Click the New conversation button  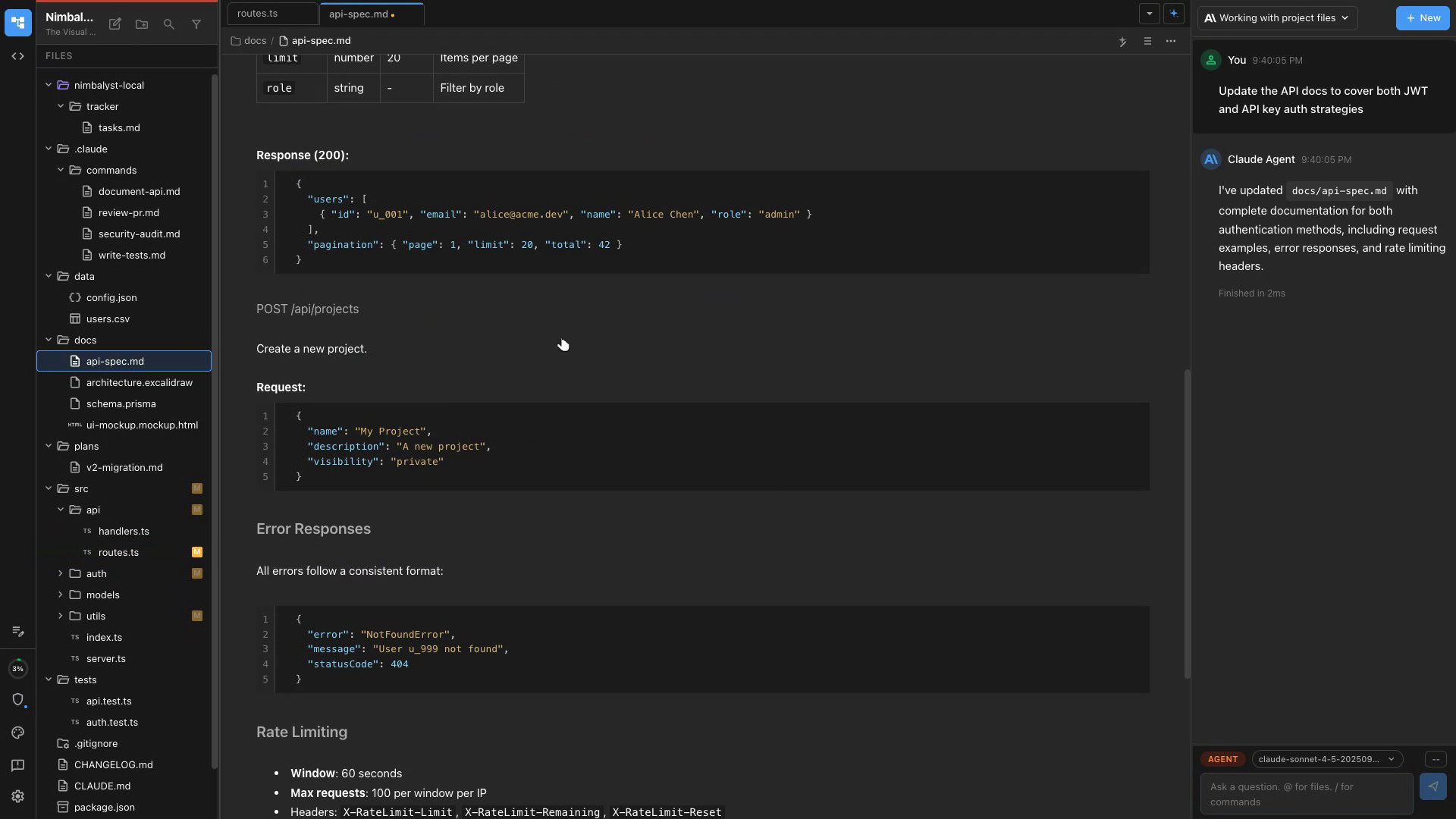(x=1422, y=17)
